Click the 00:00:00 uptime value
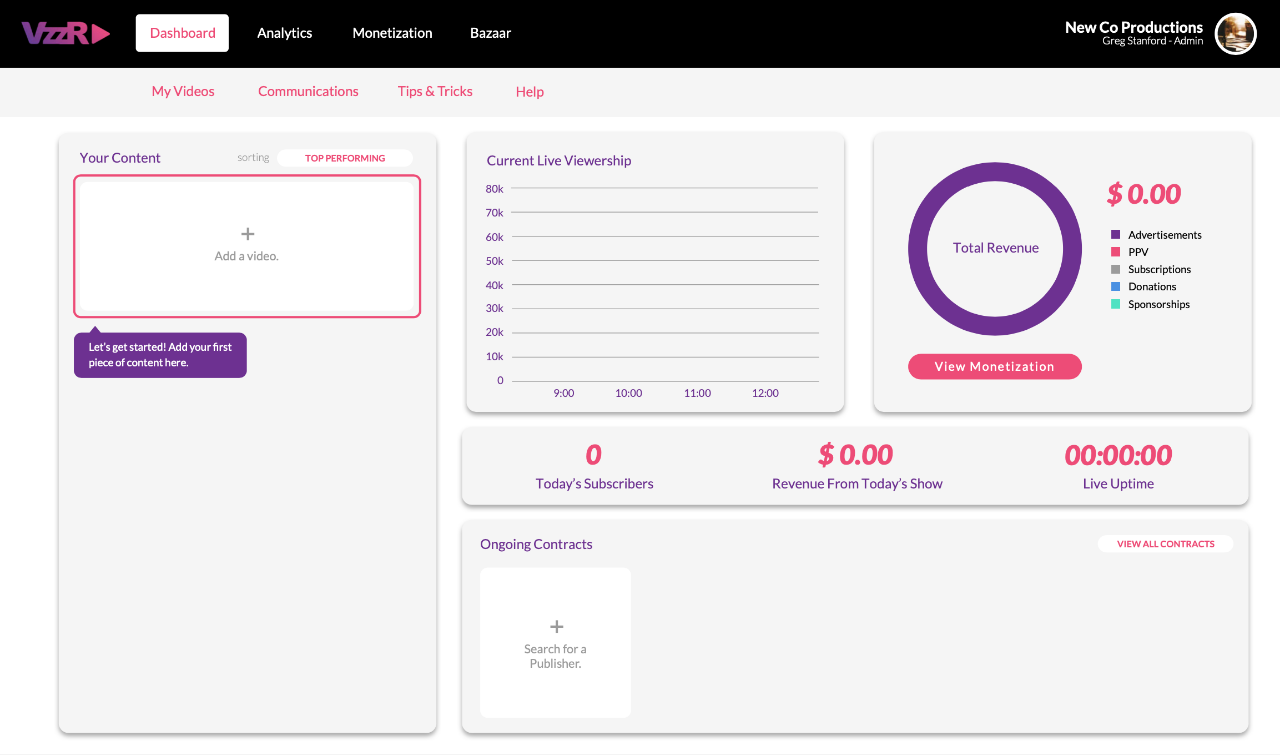This screenshot has height=755, width=1280. point(1118,455)
